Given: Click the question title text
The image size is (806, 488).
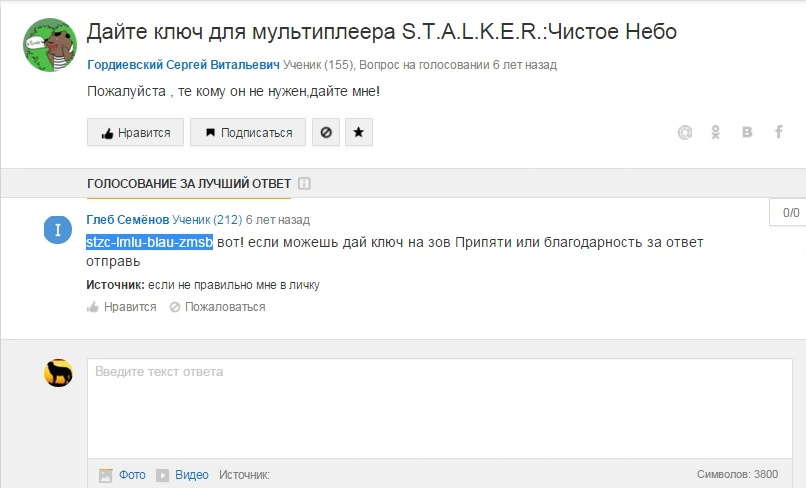Looking at the screenshot, I should click(x=381, y=32).
